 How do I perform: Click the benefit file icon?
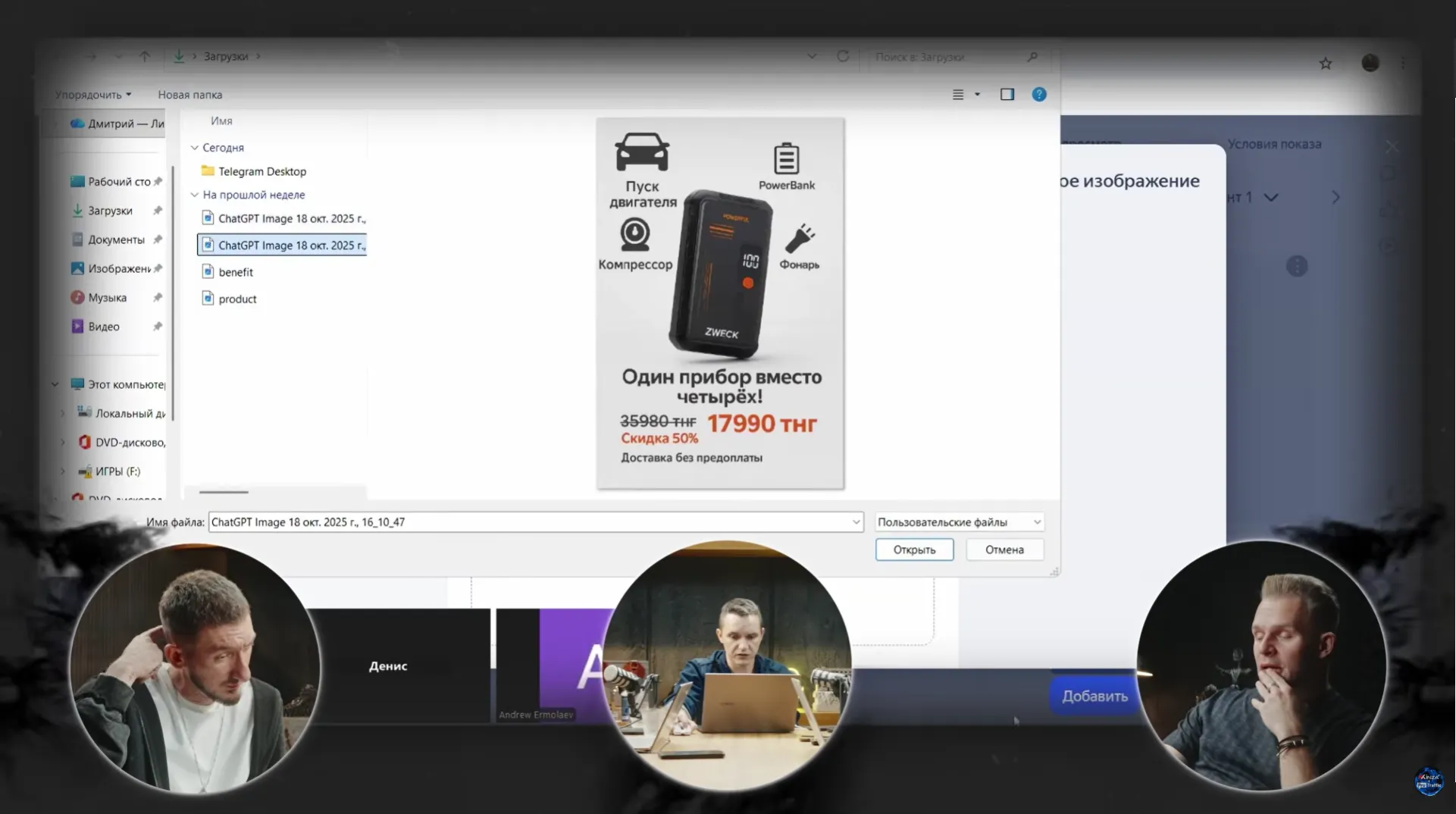[208, 271]
